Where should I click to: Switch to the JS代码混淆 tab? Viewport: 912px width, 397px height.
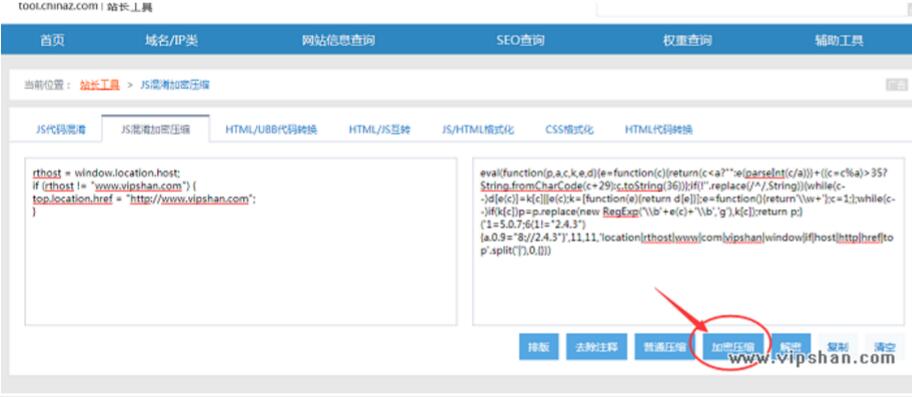60,130
